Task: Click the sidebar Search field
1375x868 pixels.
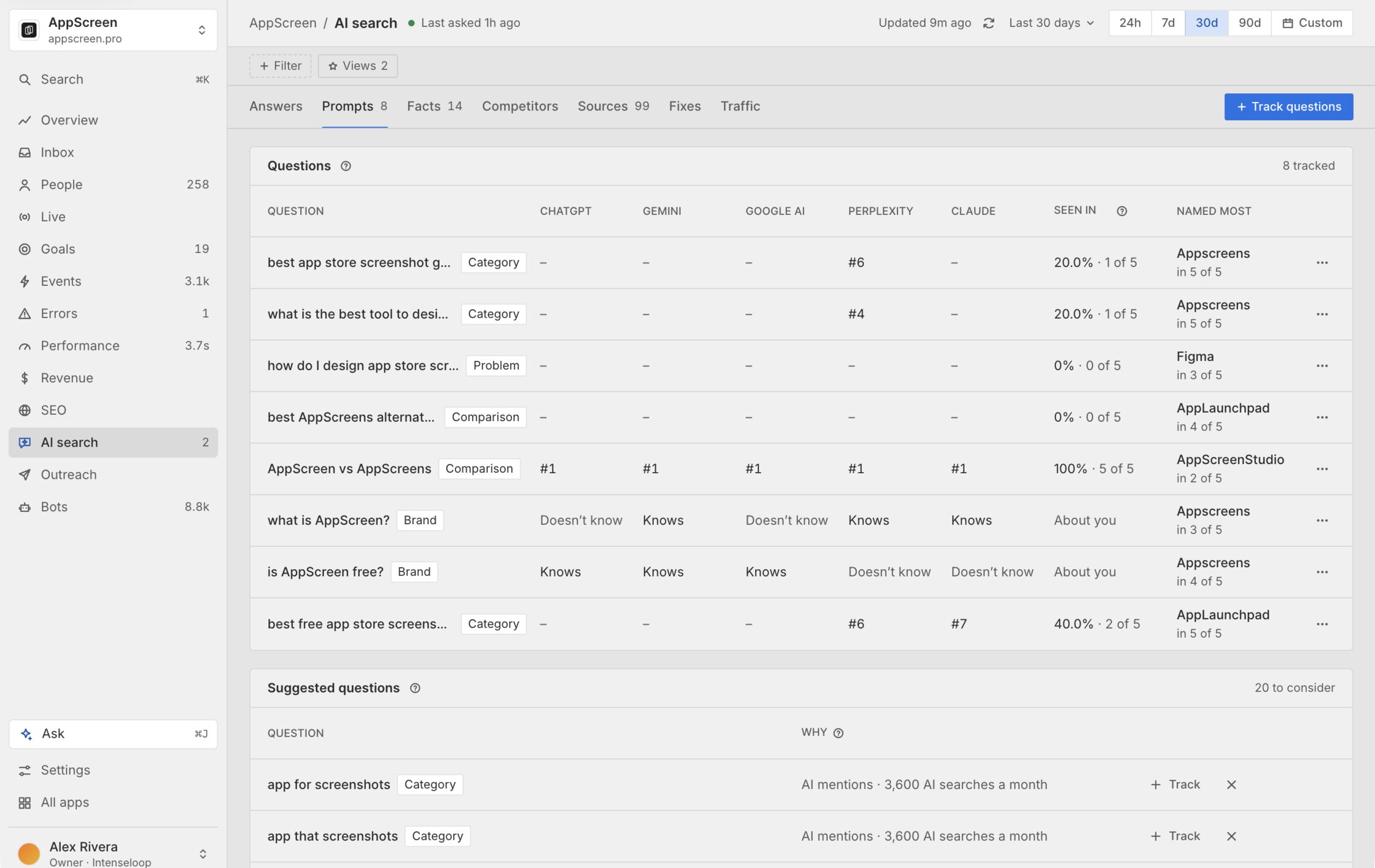Action: 114,80
